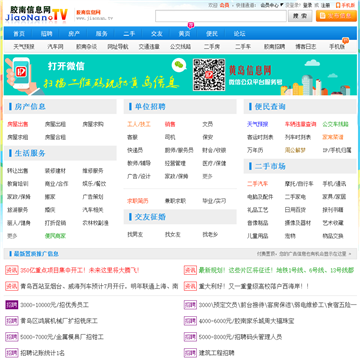Click the red 二手汽车 link

[x=258, y=184]
